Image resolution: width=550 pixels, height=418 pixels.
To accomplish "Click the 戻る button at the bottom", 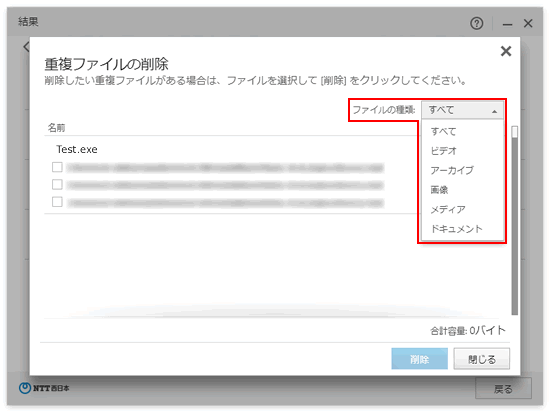I will [x=503, y=389].
